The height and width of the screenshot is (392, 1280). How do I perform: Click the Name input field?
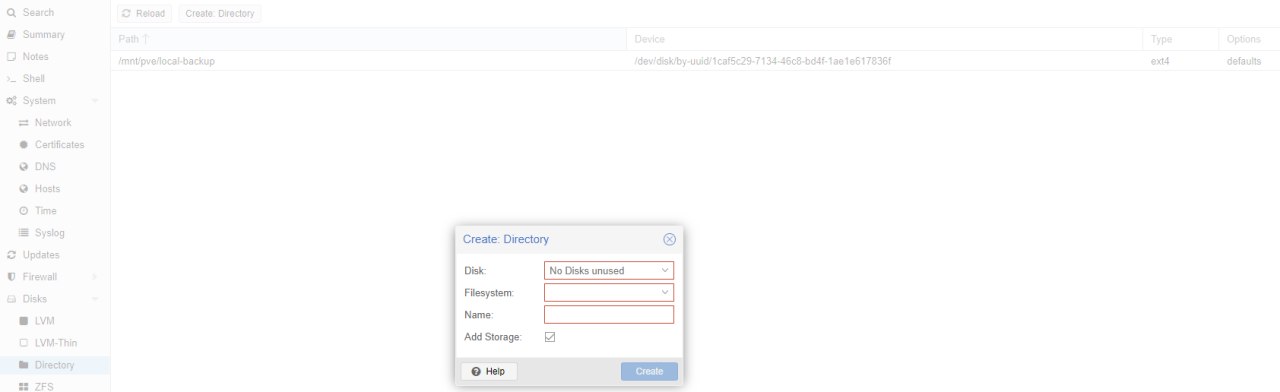pyautogui.click(x=609, y=314)
